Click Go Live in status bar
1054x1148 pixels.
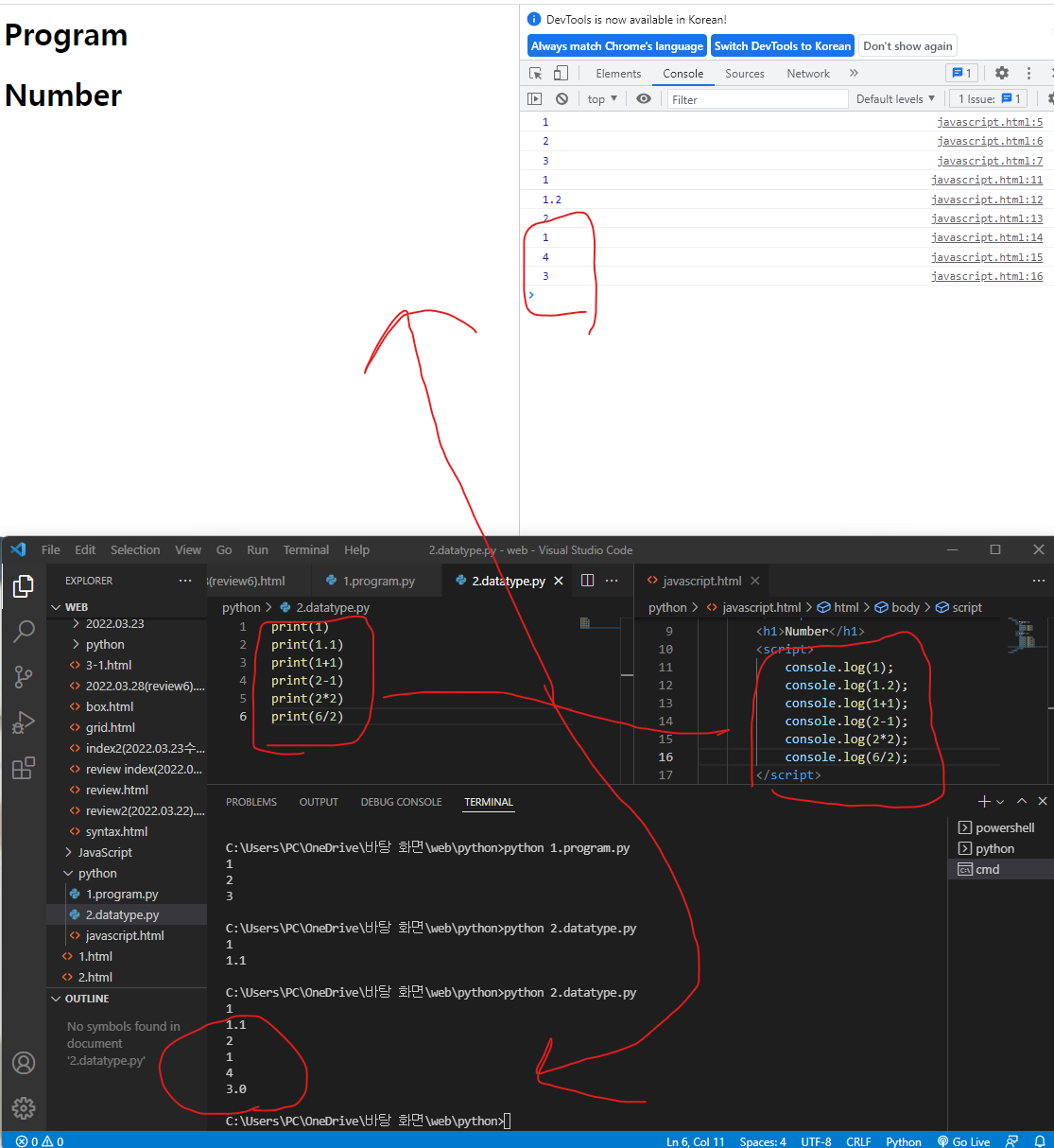(963, 1141)
